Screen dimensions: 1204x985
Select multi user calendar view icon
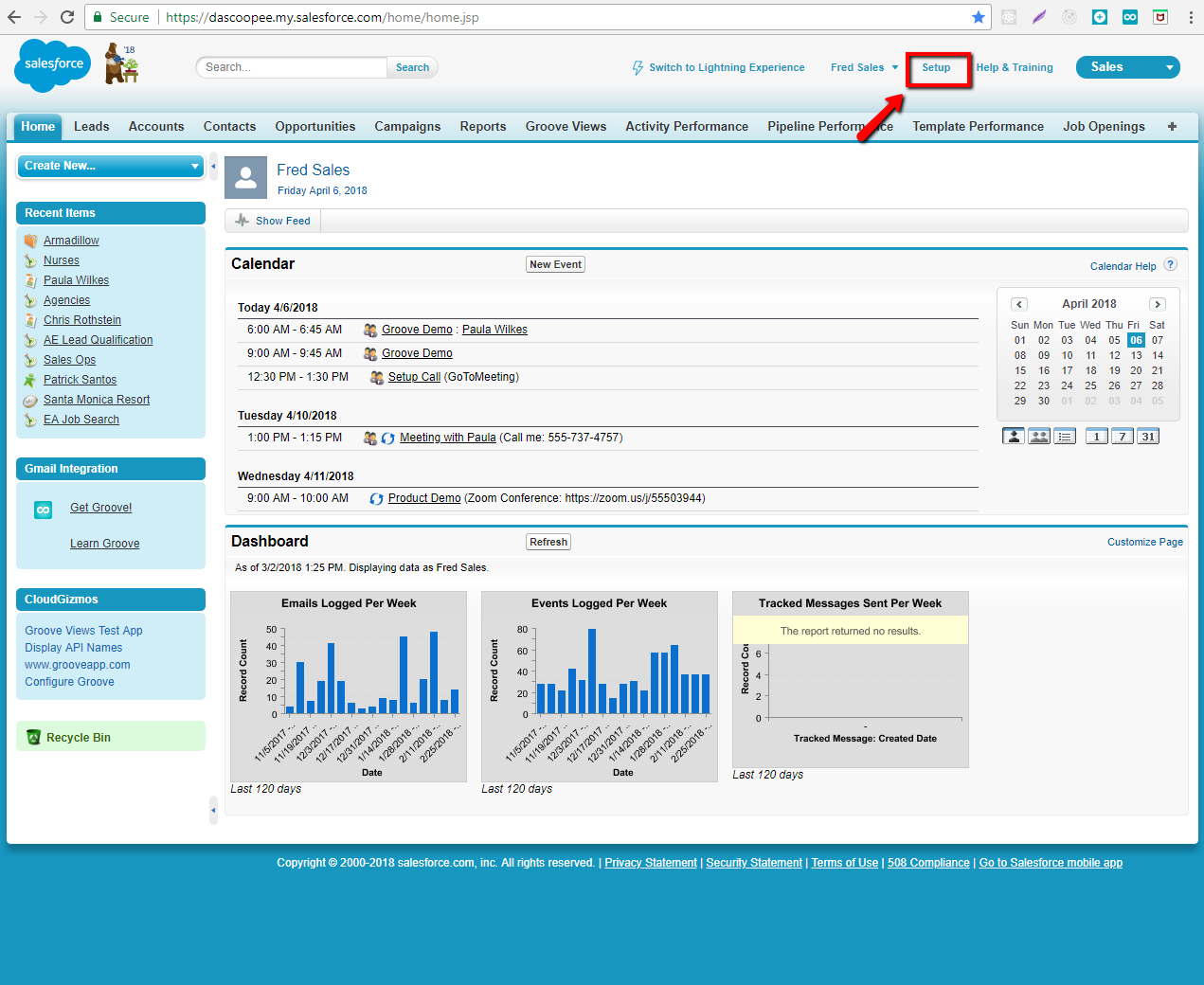(x=1039, y=436)
